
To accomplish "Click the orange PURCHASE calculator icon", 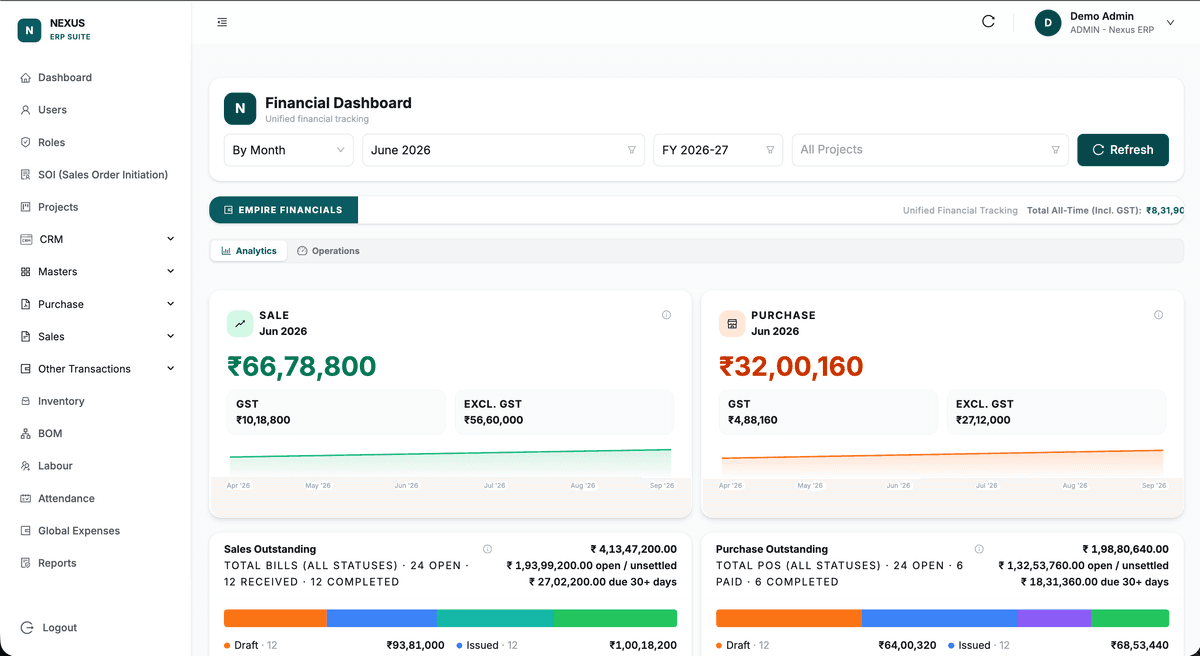I will pyautogui.click(x=732, y=323).
